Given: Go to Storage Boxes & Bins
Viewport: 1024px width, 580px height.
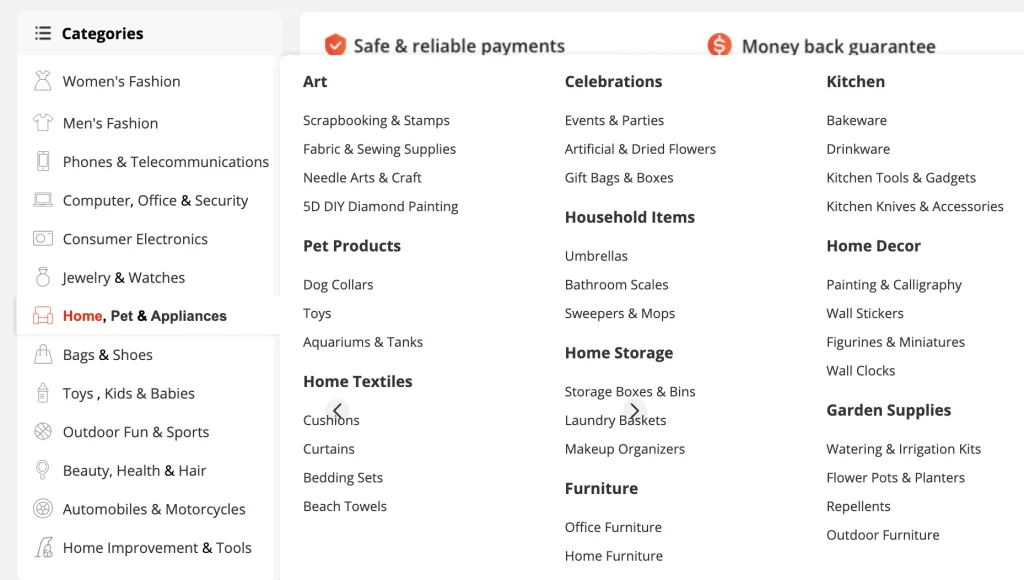Looking at the screenshot, I should click(x=630, y=391).
